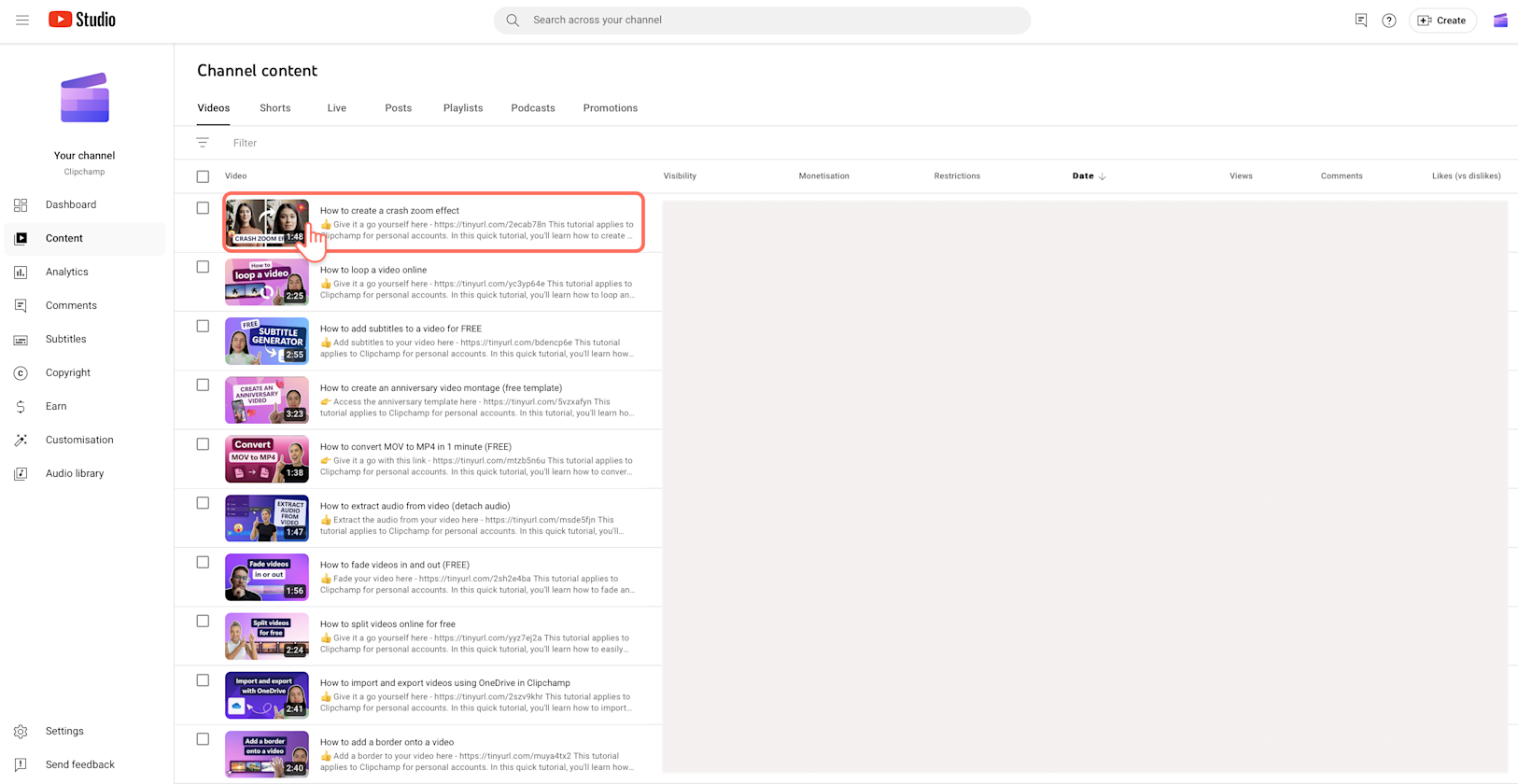Click the Clipchamp channel avatar in the sidebar
Image resolution: width=1518 pixels, height=784 pixels.
pyautogui.click(x=85, y=98)
